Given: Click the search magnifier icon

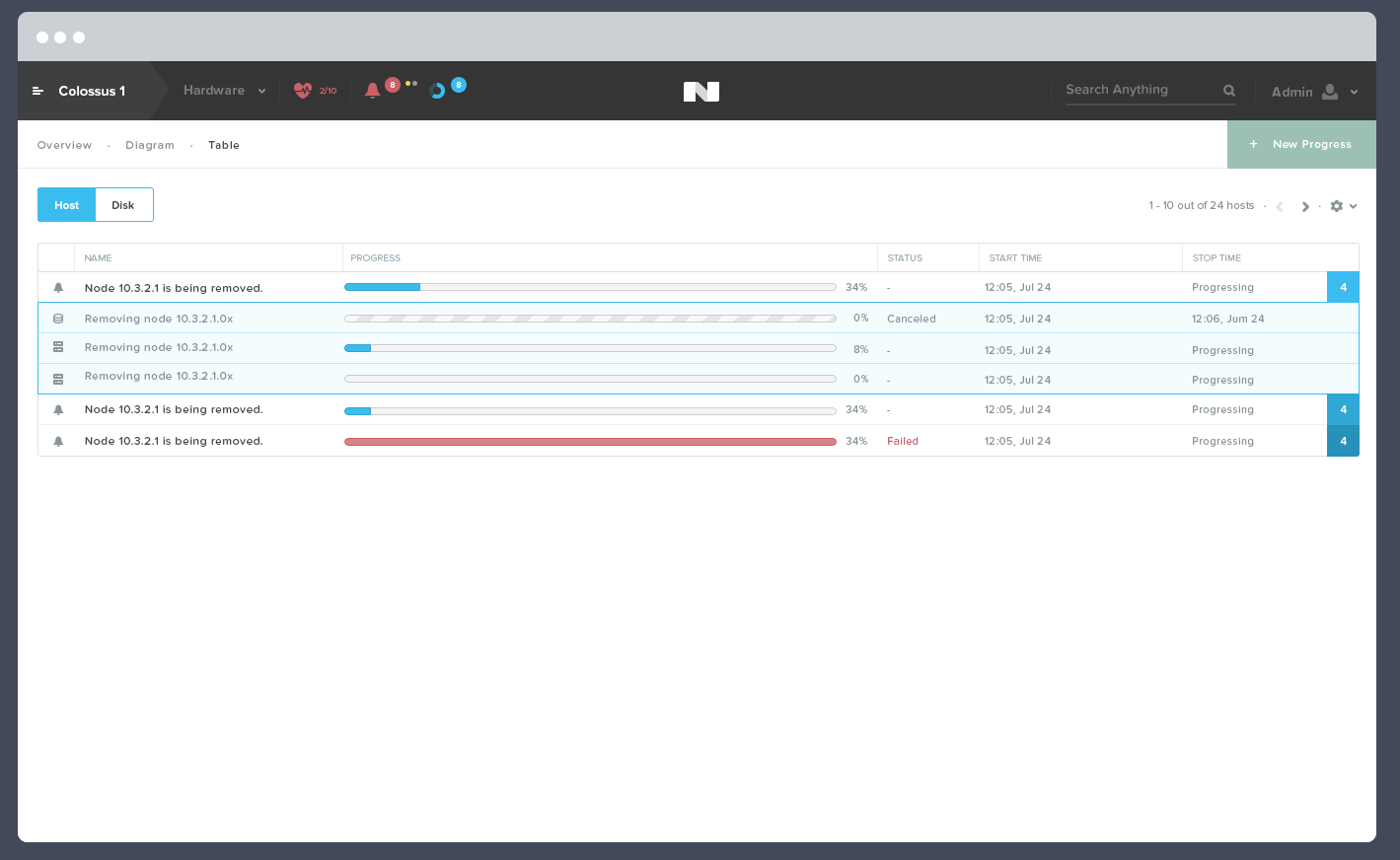Looking at the screenshot, I should tap(1229, 91).
